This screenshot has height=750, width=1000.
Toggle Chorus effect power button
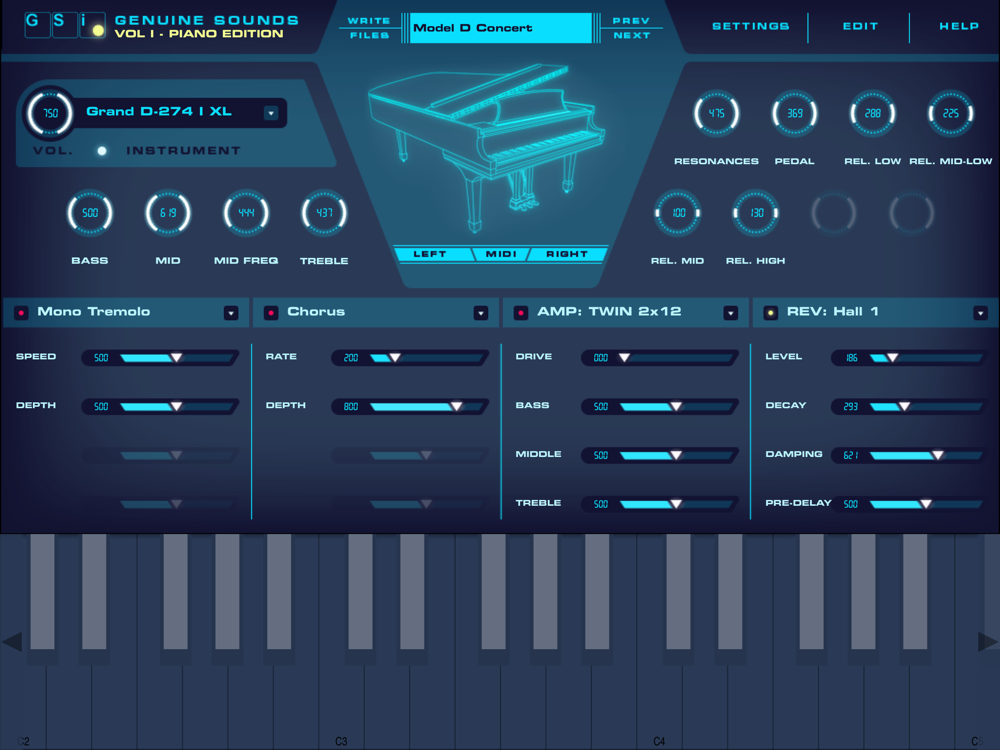click(x=271, y=312)
